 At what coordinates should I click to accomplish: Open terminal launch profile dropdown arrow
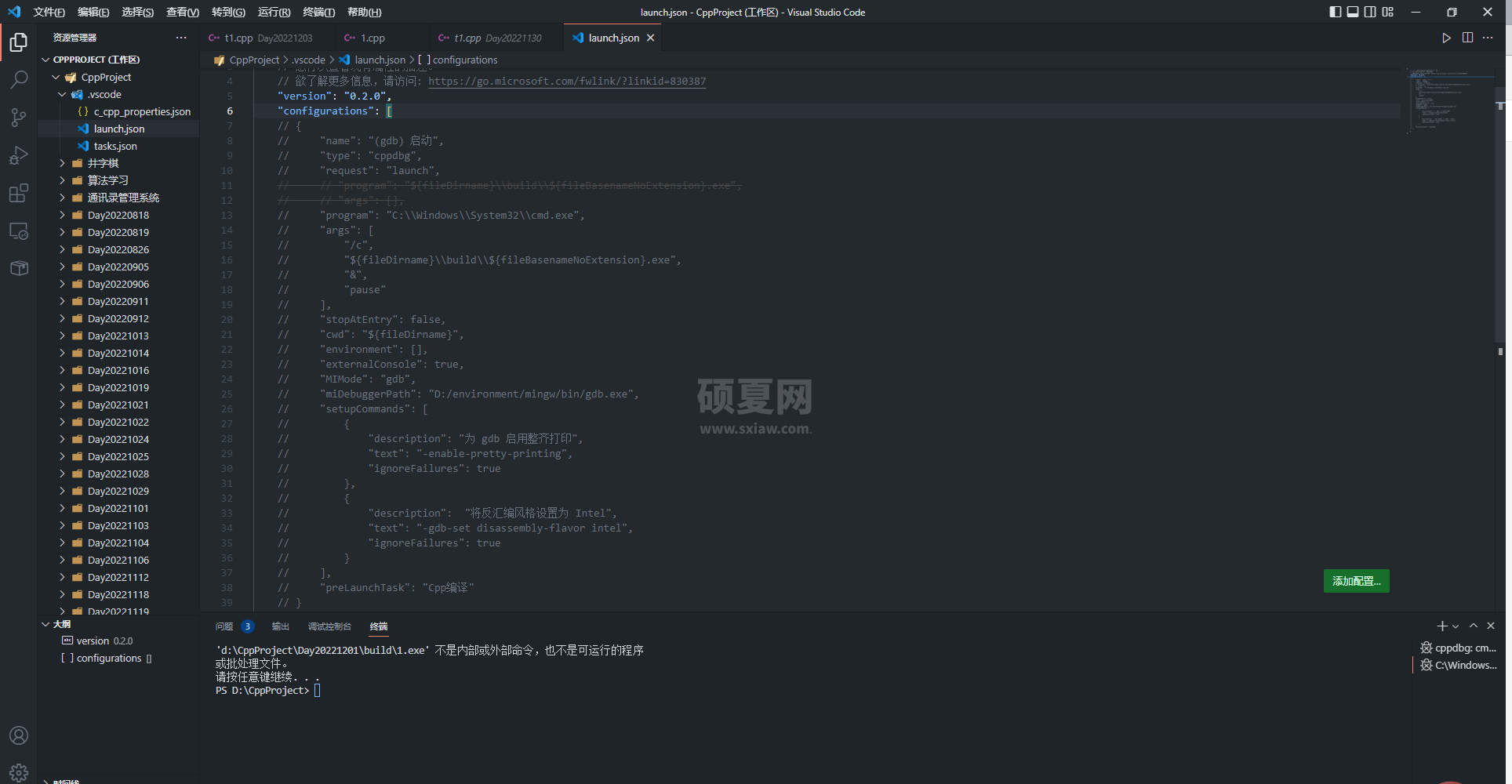tap(1456, 626)
